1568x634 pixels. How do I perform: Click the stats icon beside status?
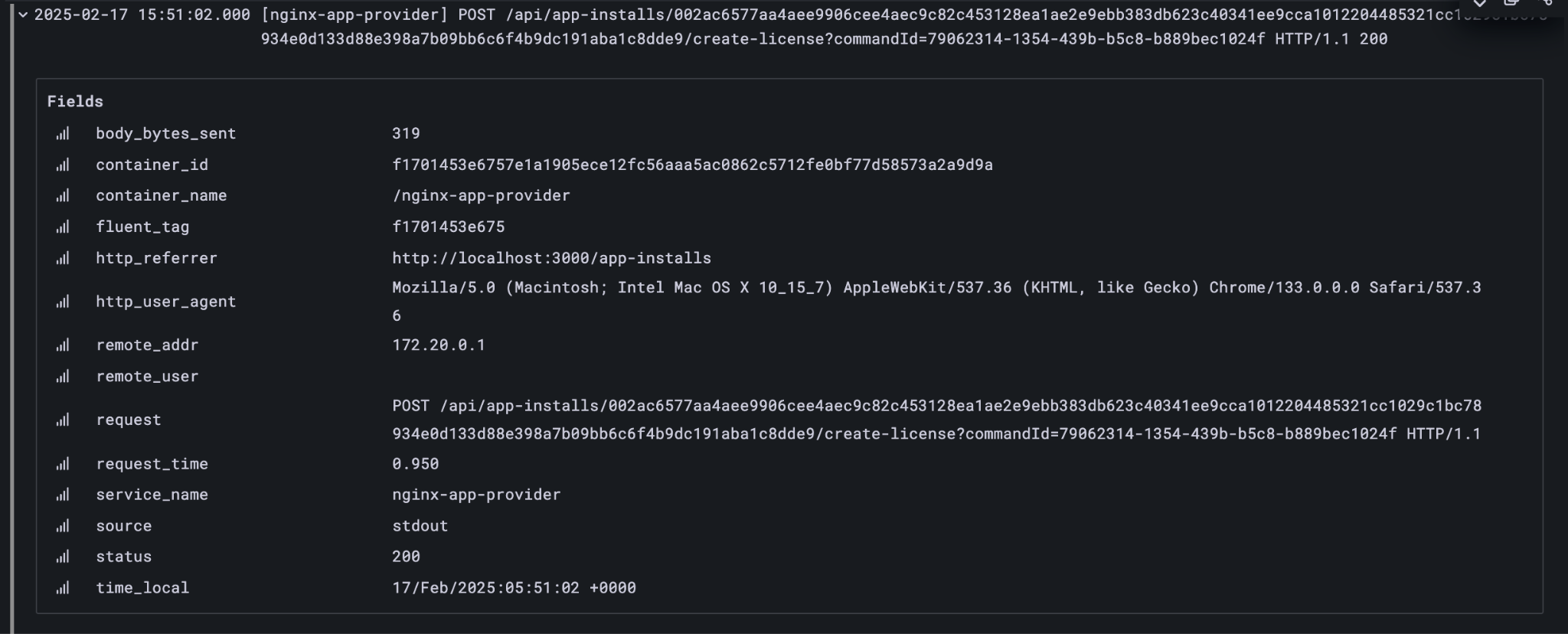(64, 557)
